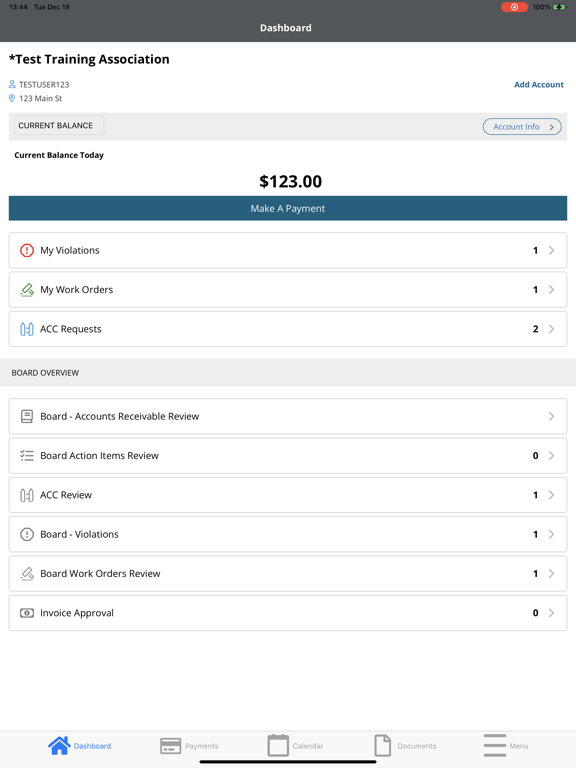Expand Board - Violations row chevron
The height and width of the screenshot is (768, 576).
[551, 534]
